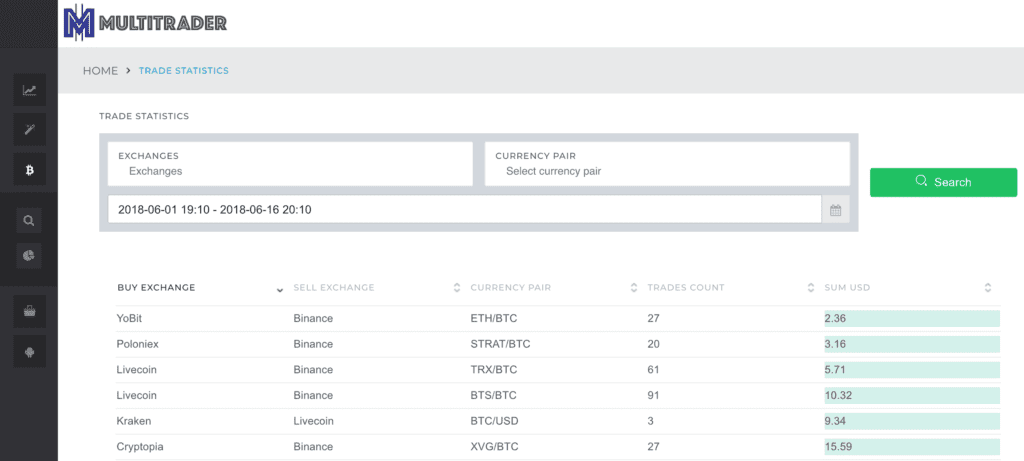Image resolution: width=1024 pixels, height=461 pixels.
Task: Sort by BUY EXCHANGE column
Action: pyautogui.click(x=200, y=287)
